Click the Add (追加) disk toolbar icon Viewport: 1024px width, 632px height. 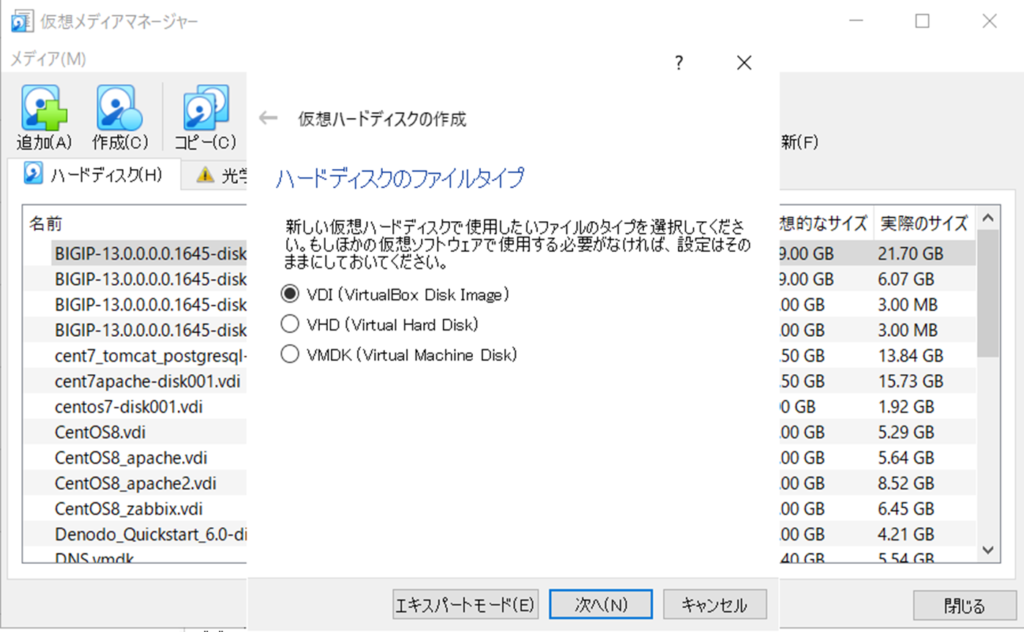43,109
